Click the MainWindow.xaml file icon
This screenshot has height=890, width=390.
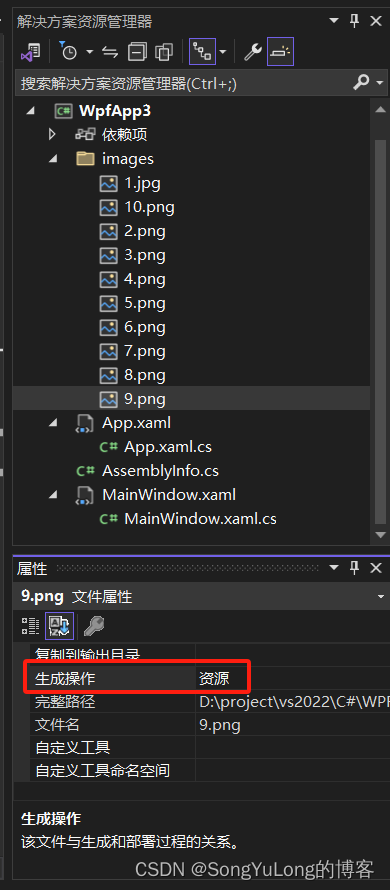[x=85, y=495]
